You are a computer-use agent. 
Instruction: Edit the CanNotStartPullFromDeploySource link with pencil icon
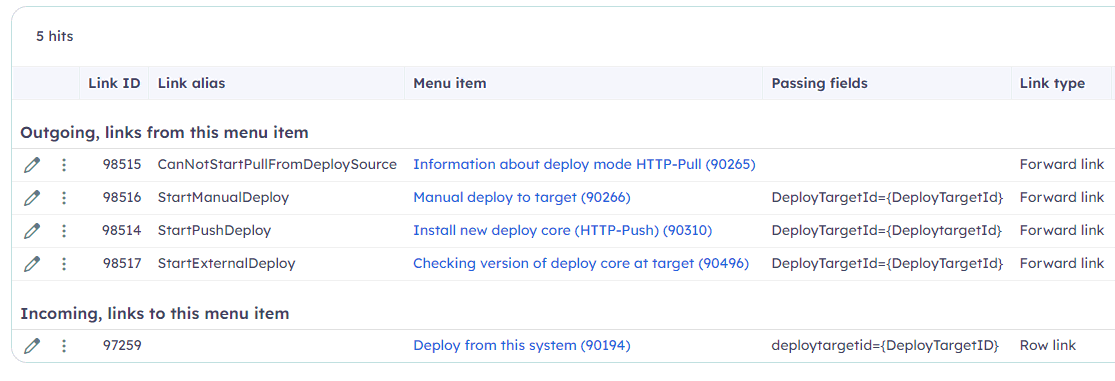(x=31, y=165)
